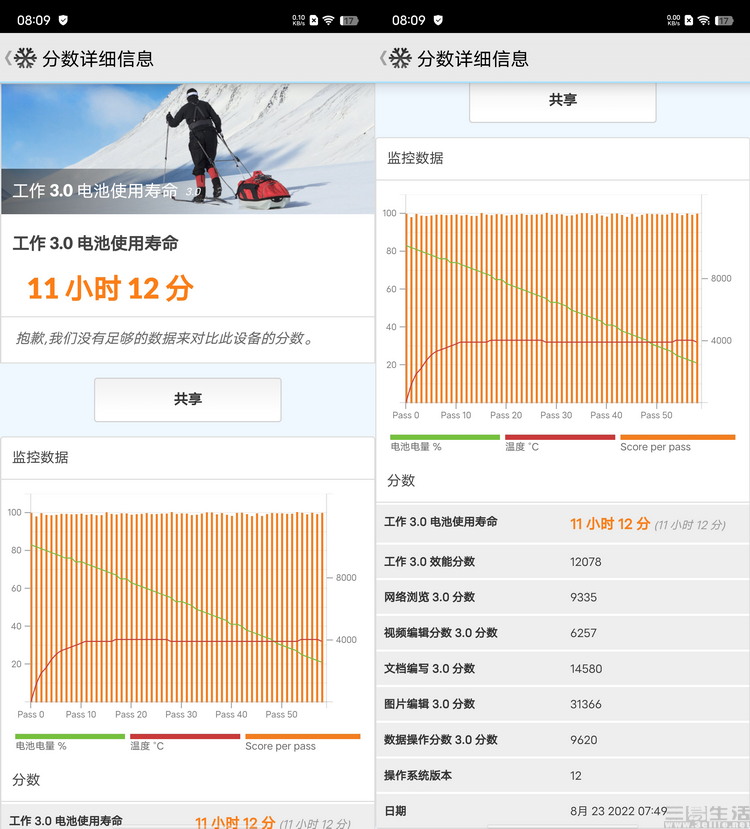Tap the 共享 share button on right screen

click(563, 102)
